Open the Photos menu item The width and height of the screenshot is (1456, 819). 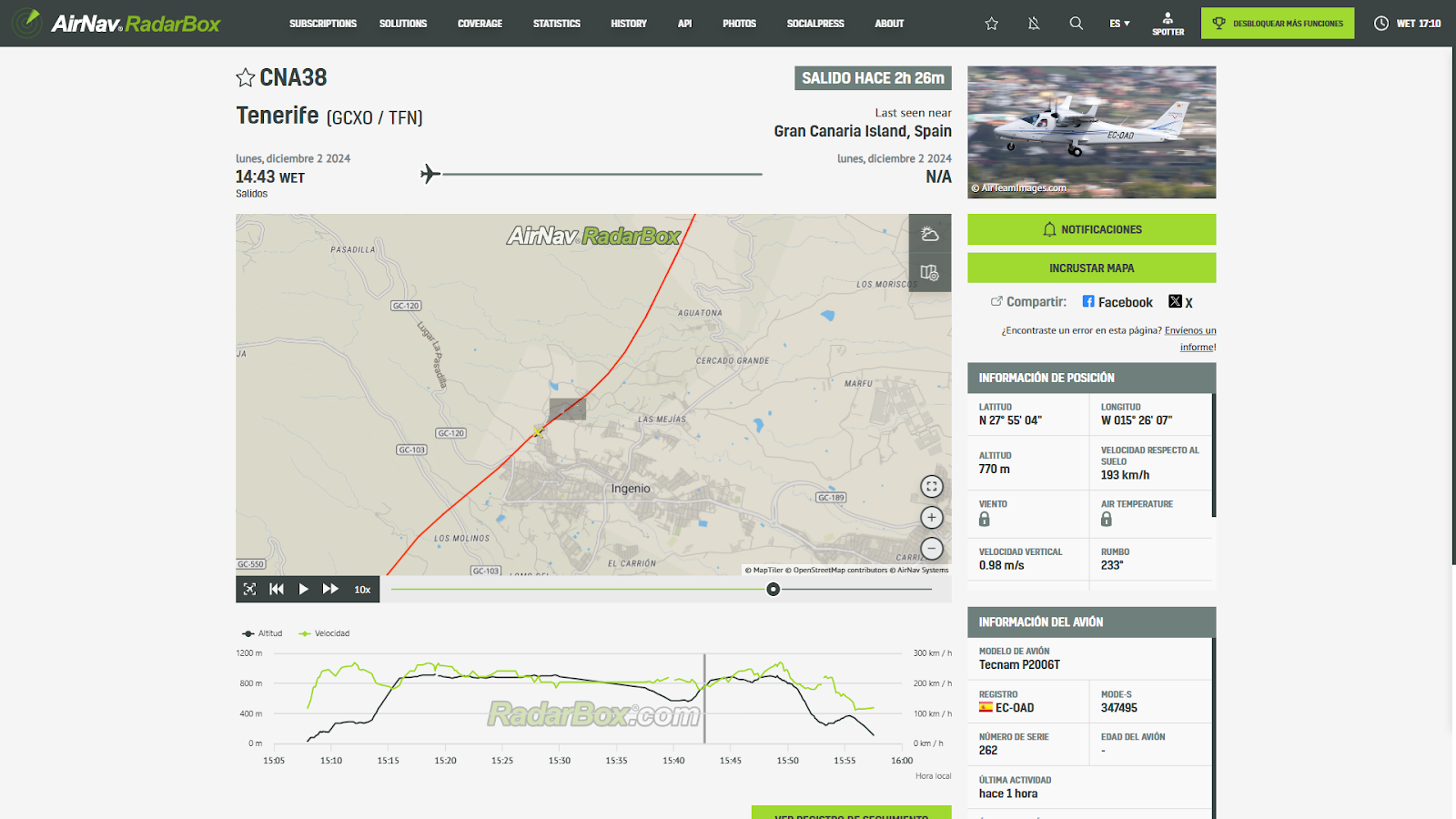point(740,24)
